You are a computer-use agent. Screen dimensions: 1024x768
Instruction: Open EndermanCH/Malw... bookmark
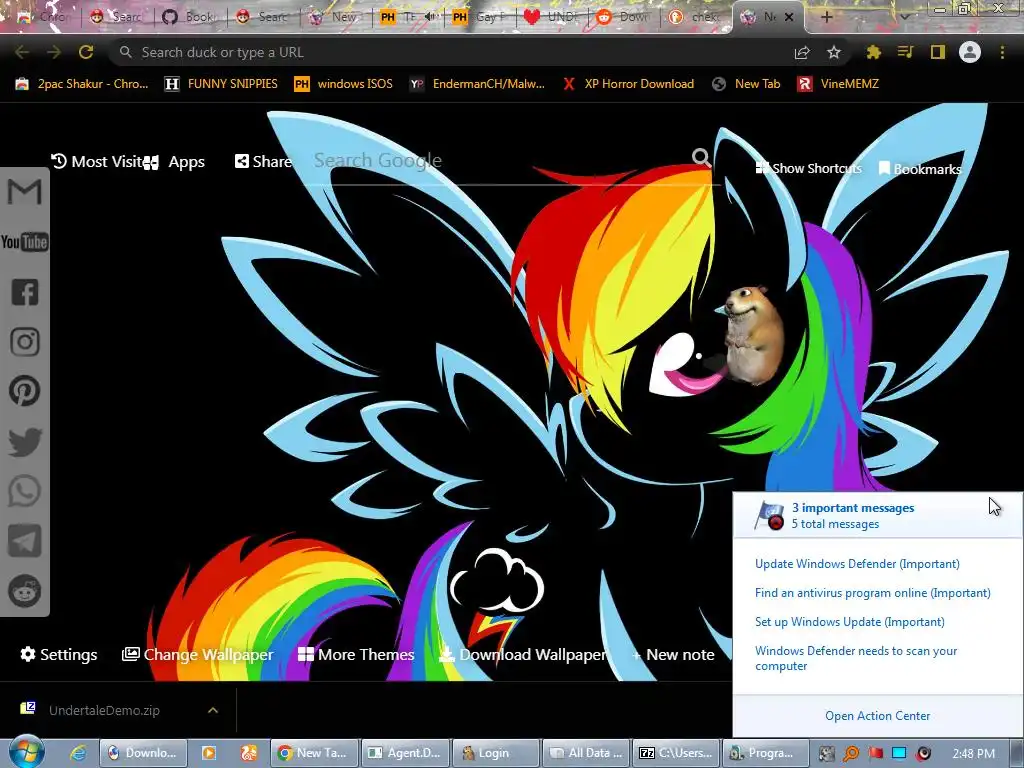(x=477, y=84)
